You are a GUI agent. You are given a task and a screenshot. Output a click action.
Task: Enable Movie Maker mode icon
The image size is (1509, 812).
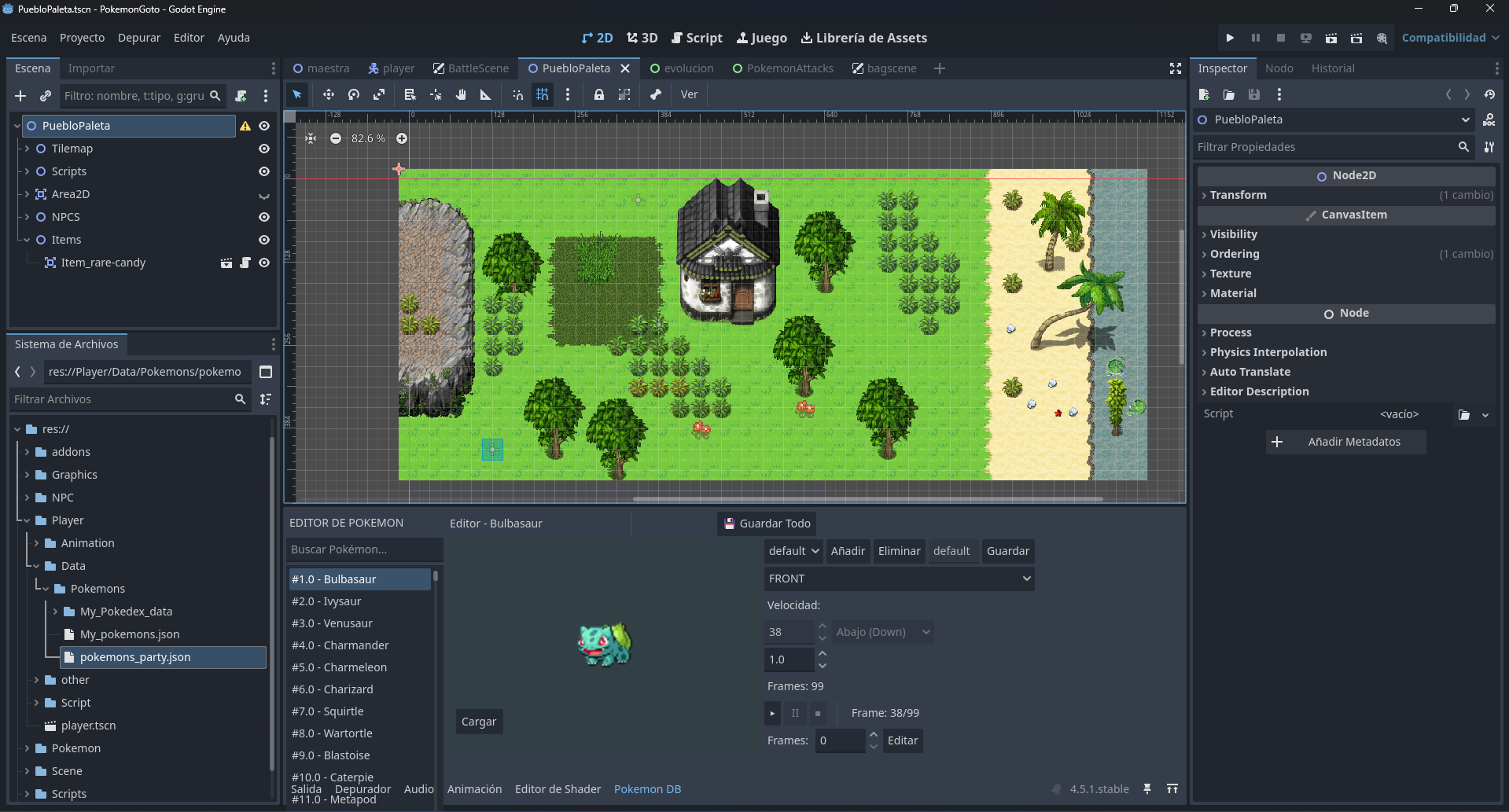pos(1382,38)
